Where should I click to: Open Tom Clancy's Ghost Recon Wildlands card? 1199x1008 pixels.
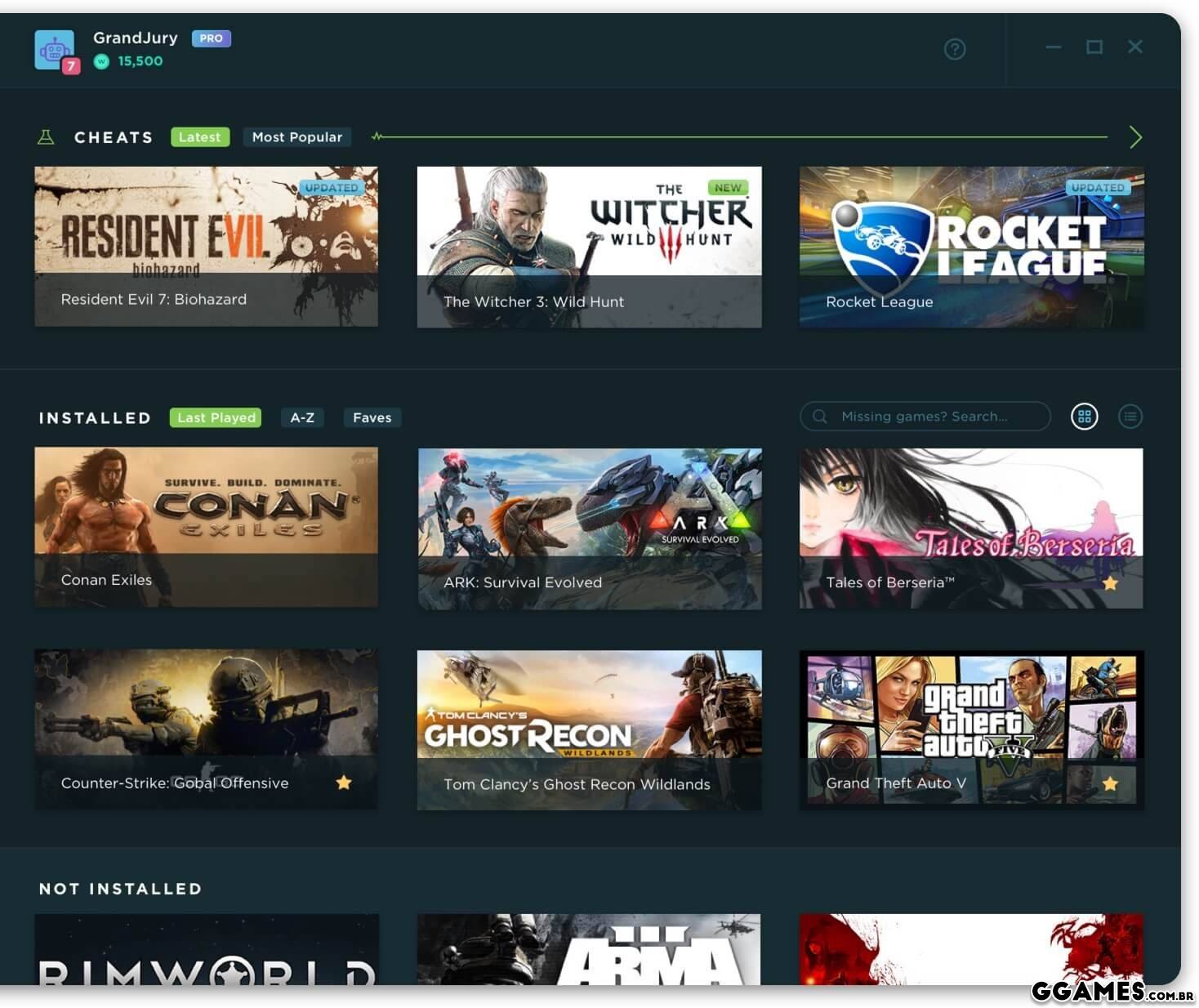[589, 730]
